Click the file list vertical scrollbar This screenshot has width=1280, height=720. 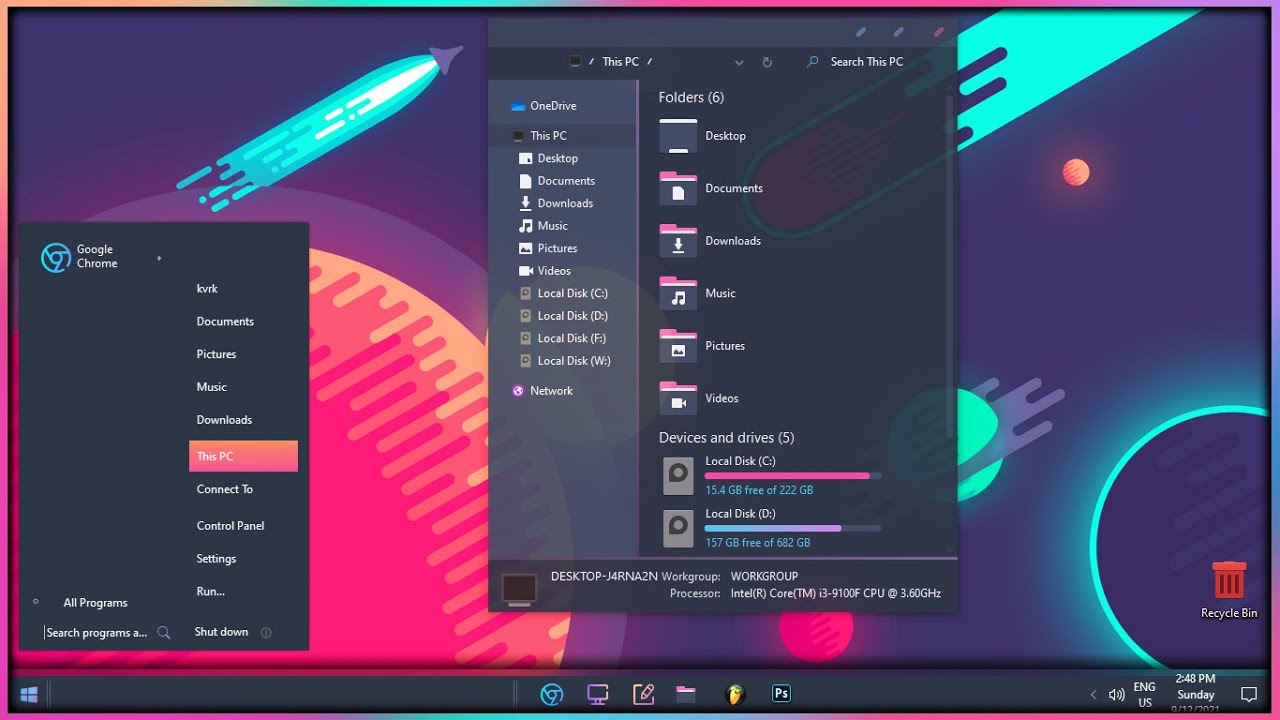[950, 265]
